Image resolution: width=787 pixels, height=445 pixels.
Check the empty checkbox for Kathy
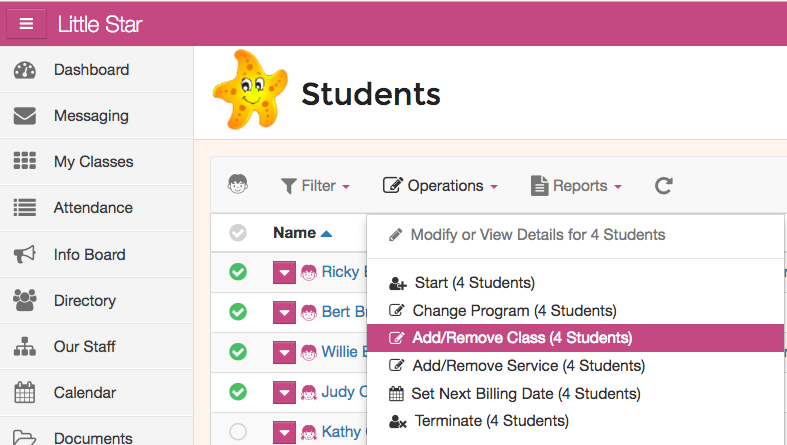click(x=238, y=432)
